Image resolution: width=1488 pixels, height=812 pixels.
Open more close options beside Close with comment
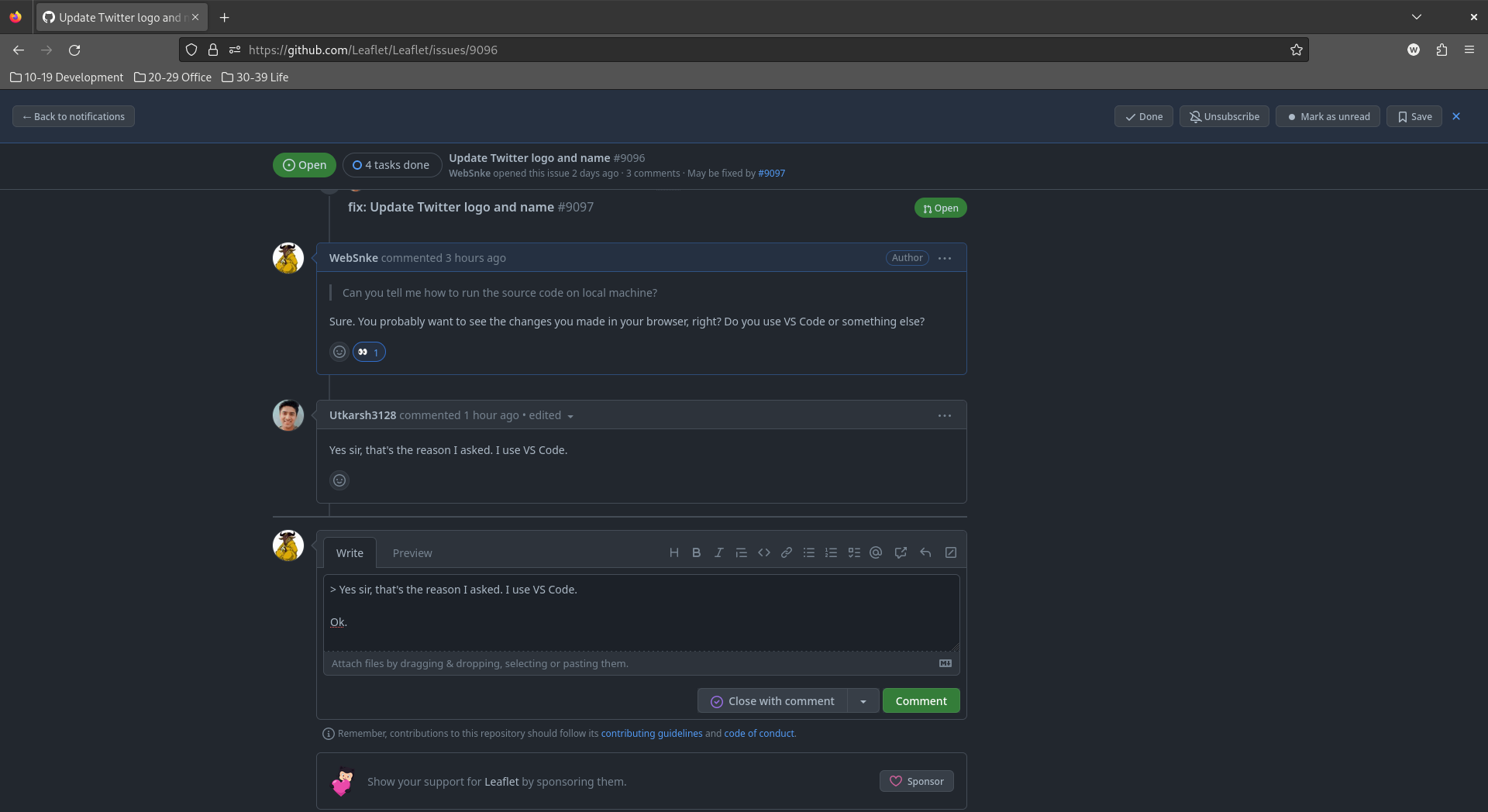pos(863,700)
